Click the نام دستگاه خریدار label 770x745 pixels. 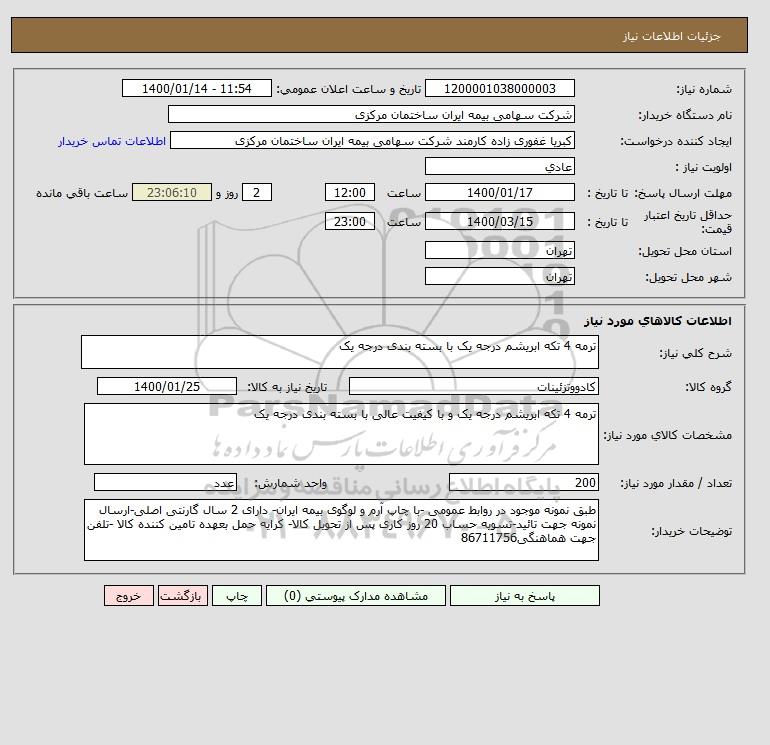(685, 115)
